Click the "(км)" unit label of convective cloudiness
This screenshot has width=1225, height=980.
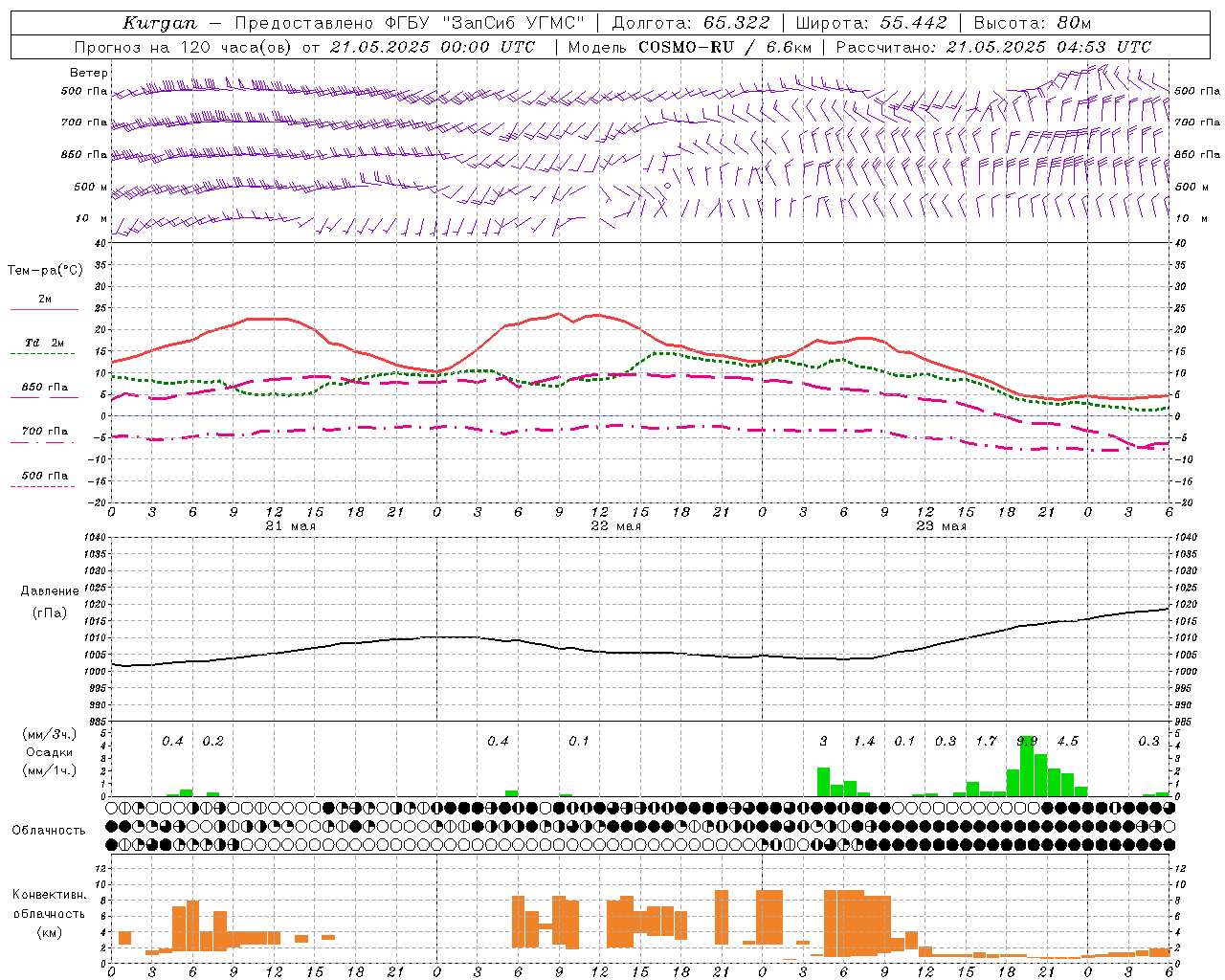point(50,933)
